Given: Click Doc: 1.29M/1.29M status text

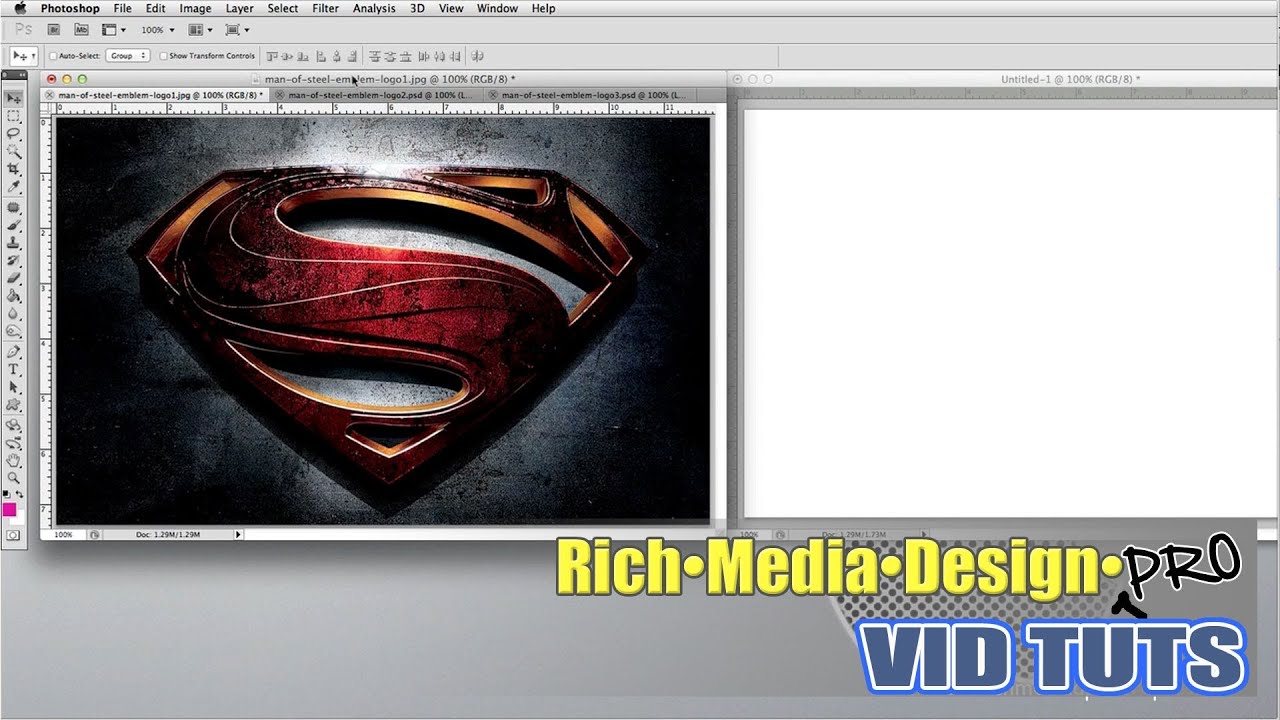Looking at the screenshot, I should click(168, 535).
